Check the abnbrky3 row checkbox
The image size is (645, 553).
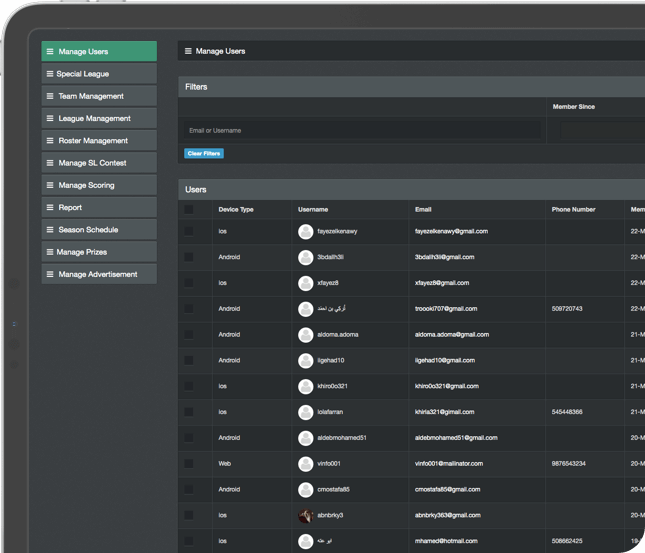click(189, 515)
